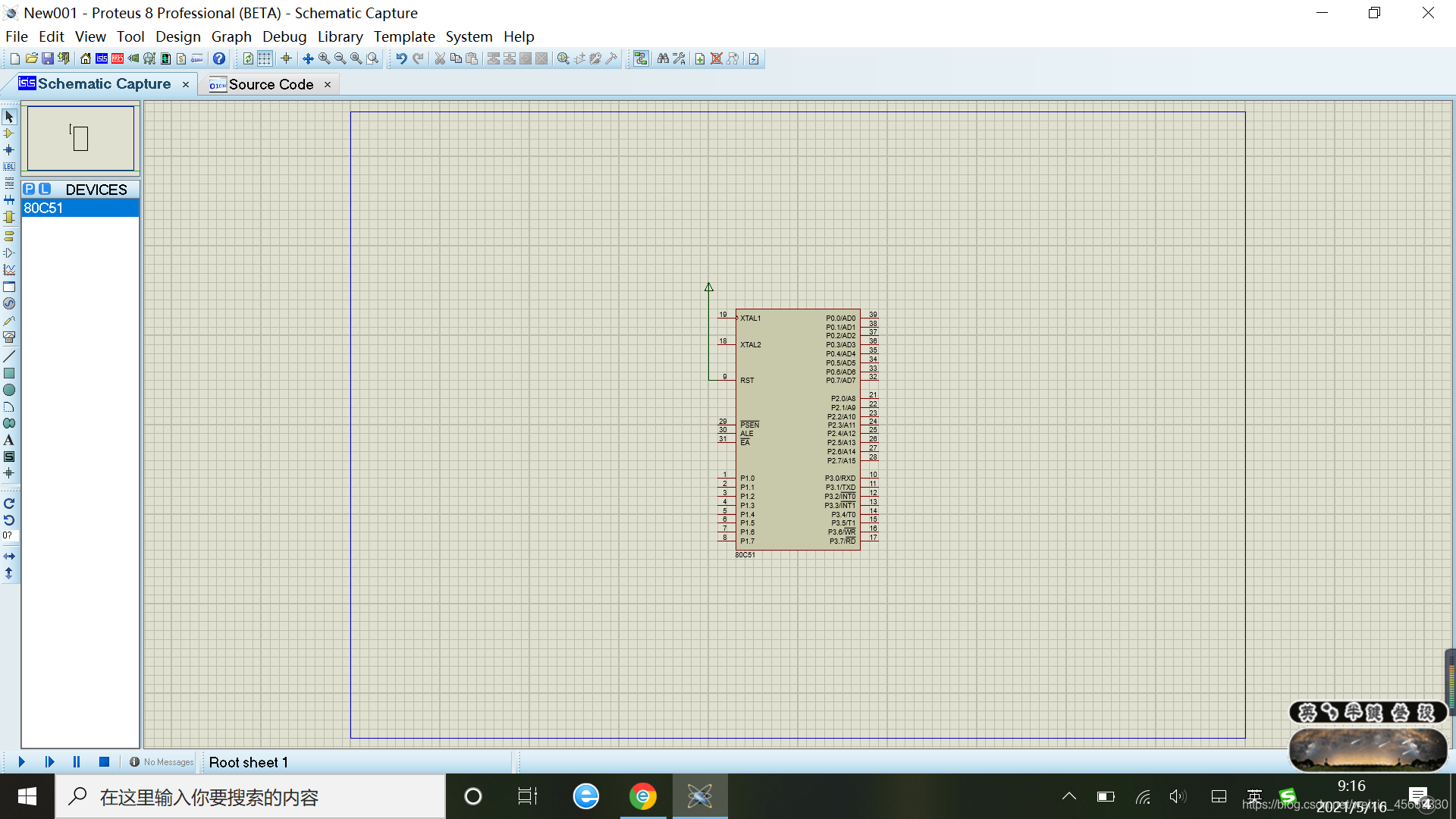
Task: Toggle Wire Autorouter toolbar button
Action: 641,58
